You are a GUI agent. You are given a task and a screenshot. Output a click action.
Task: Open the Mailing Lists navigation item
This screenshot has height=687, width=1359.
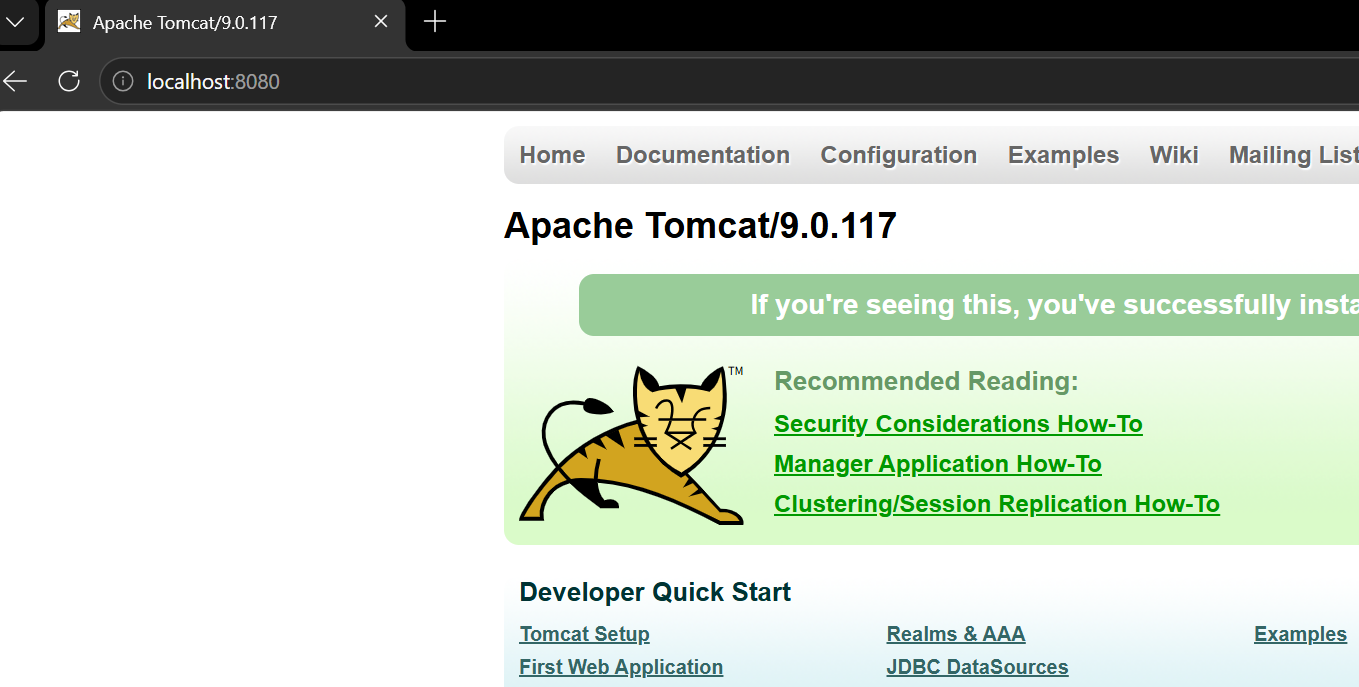1293,155
